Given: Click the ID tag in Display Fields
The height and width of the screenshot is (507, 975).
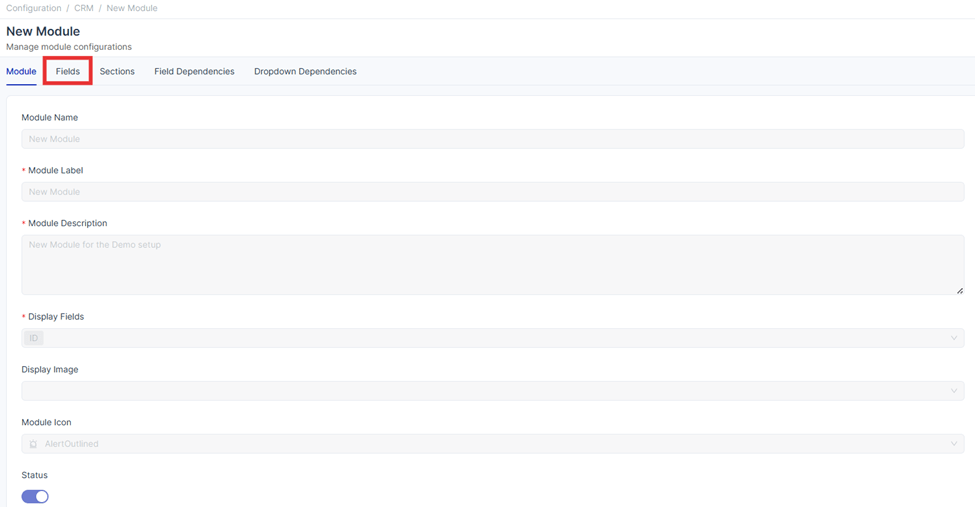Looking at the screenshot, I should coord(33,338).
